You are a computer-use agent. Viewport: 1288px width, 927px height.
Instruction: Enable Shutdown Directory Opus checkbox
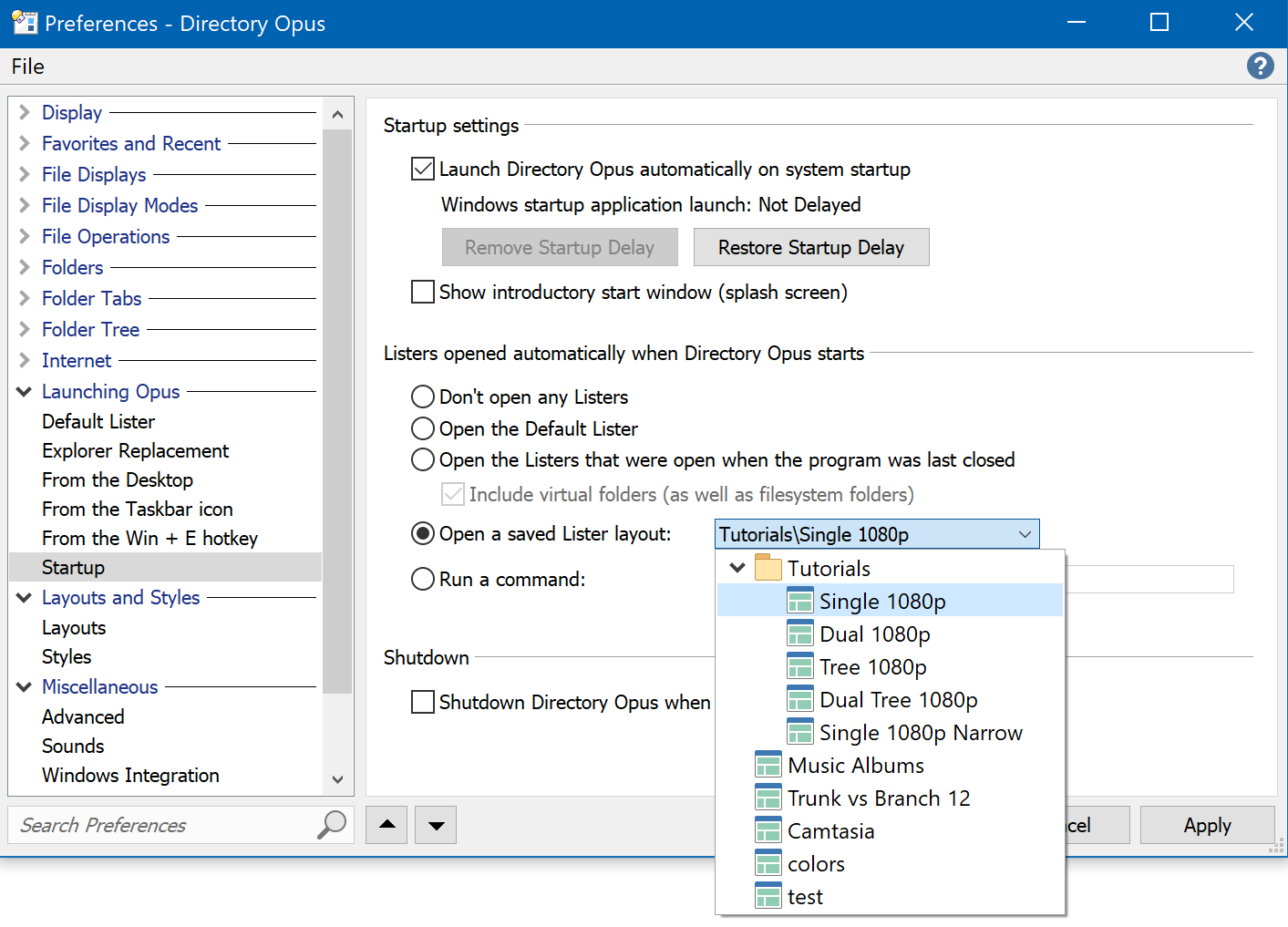[x=422, y=702]
